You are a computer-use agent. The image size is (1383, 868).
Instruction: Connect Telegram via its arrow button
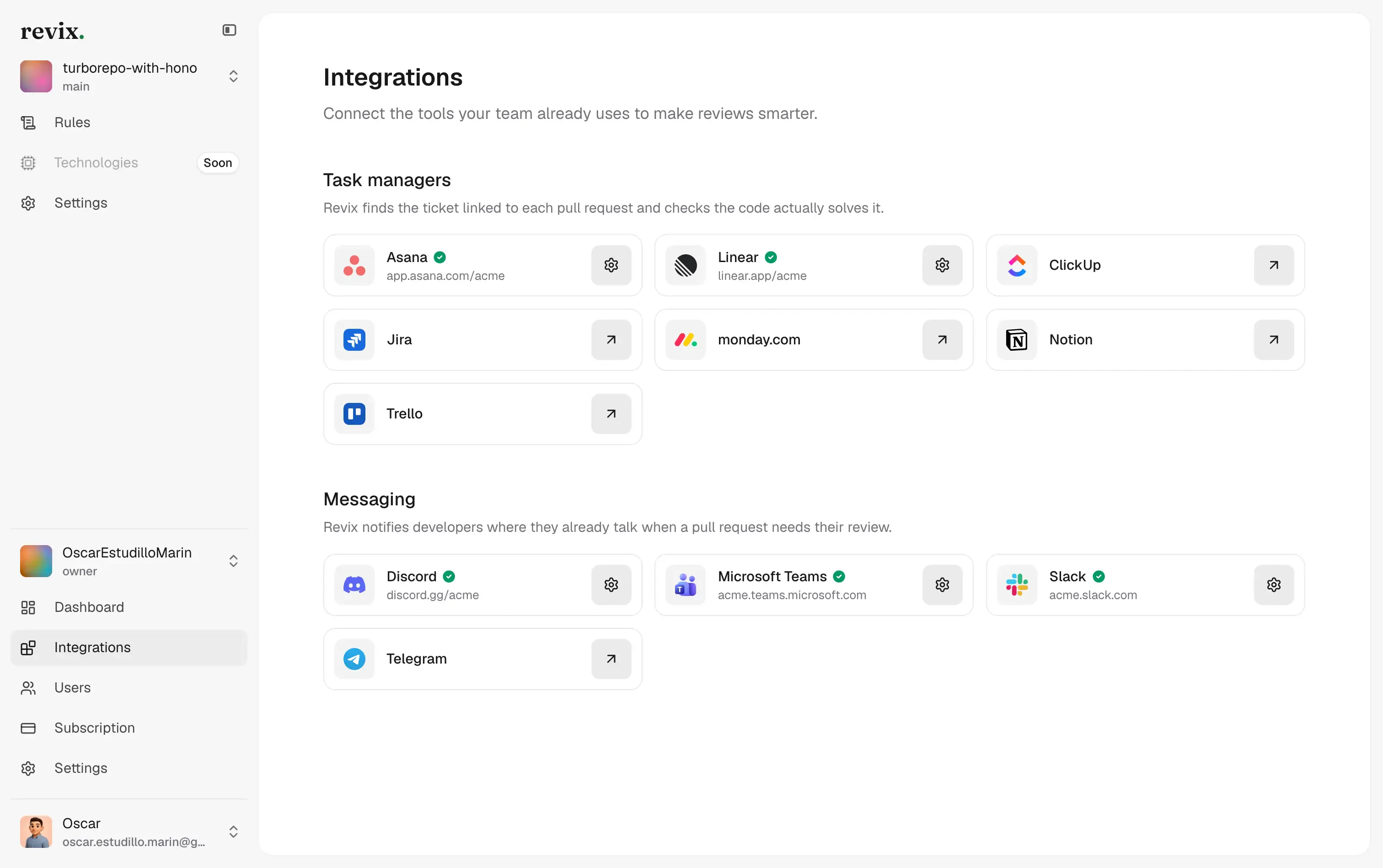click(611, 659)
